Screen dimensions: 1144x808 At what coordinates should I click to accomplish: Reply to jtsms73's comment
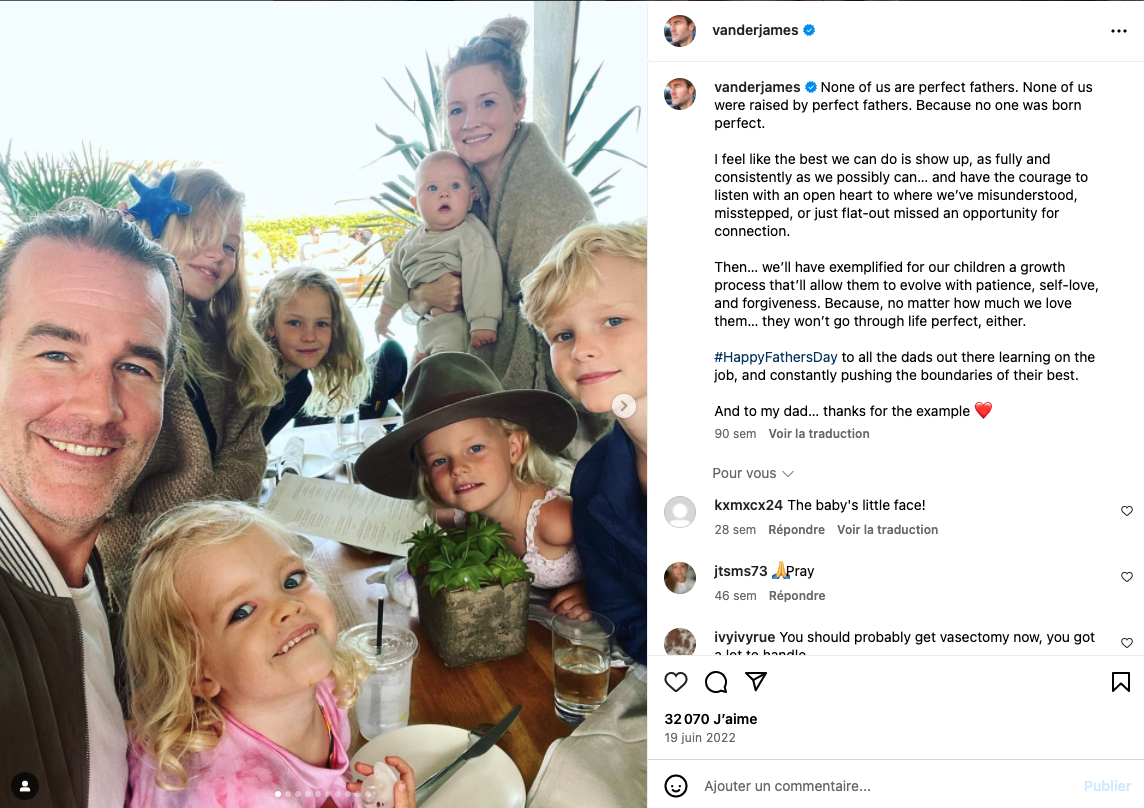point(797,596)
